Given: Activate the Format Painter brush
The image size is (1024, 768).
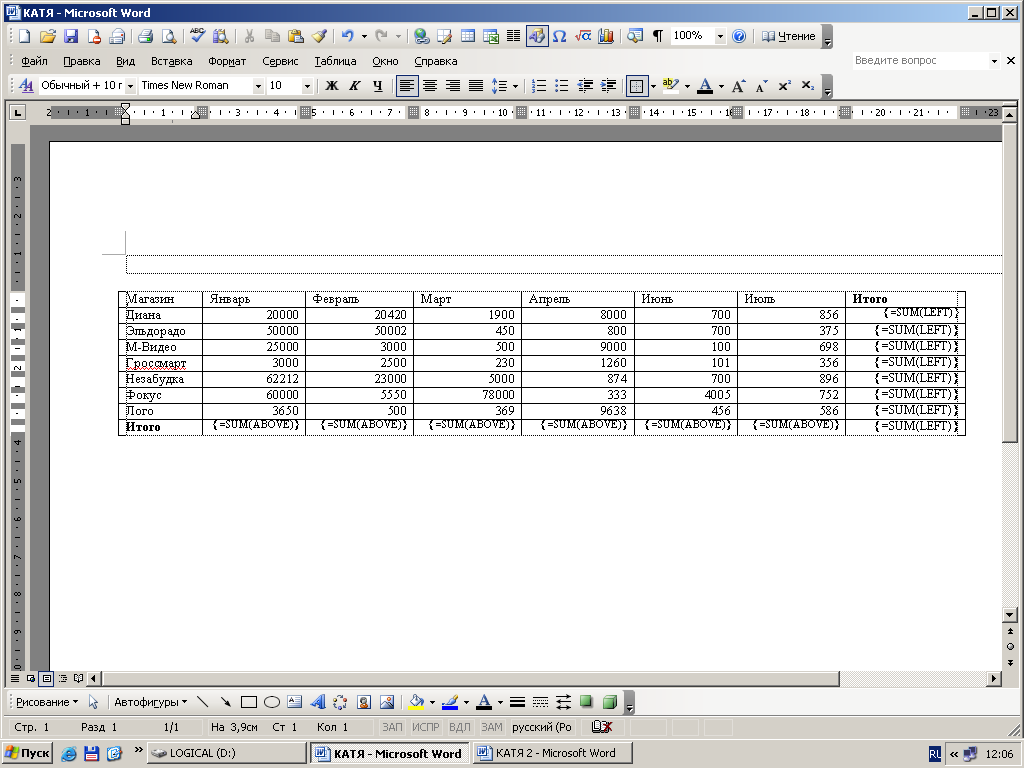Looking at the screenshot, I should coord(319,37).
